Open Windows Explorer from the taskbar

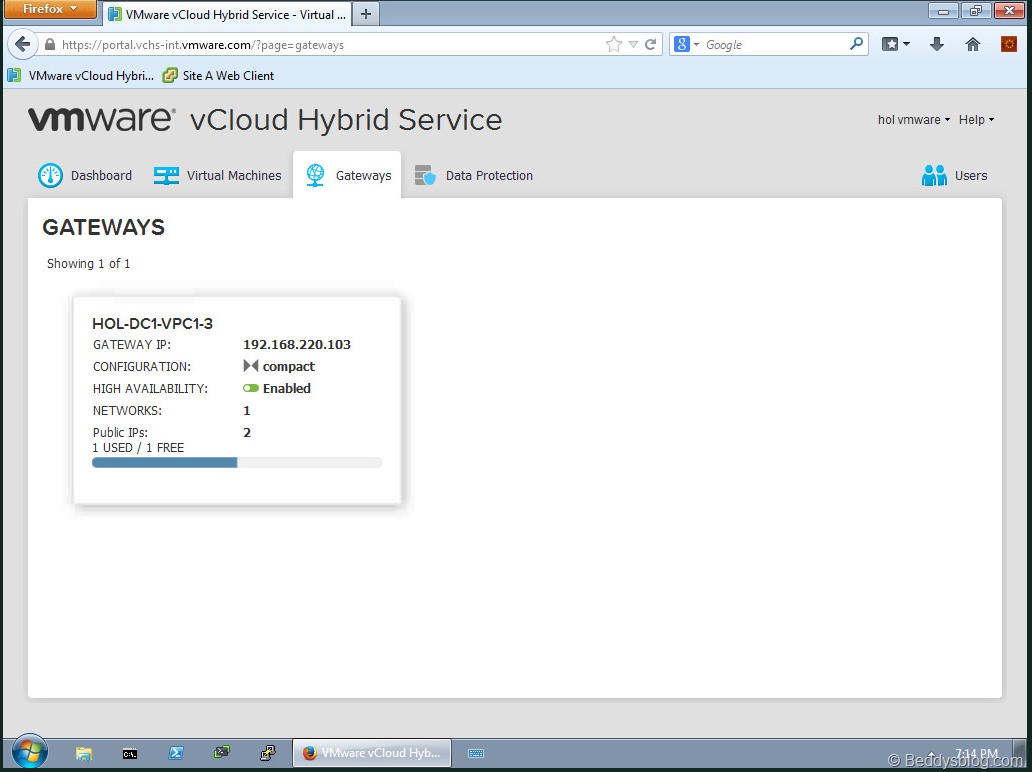click(84, 753)
